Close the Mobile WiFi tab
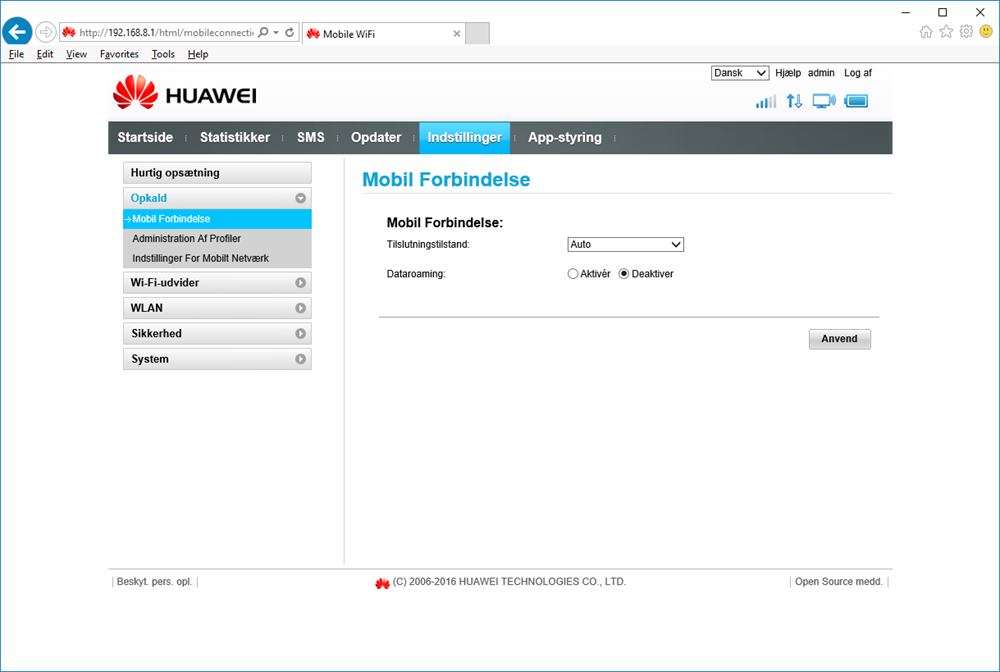The width and height of the screenshot is (1000, 672). pyautogui.click(x=457, y=34)
